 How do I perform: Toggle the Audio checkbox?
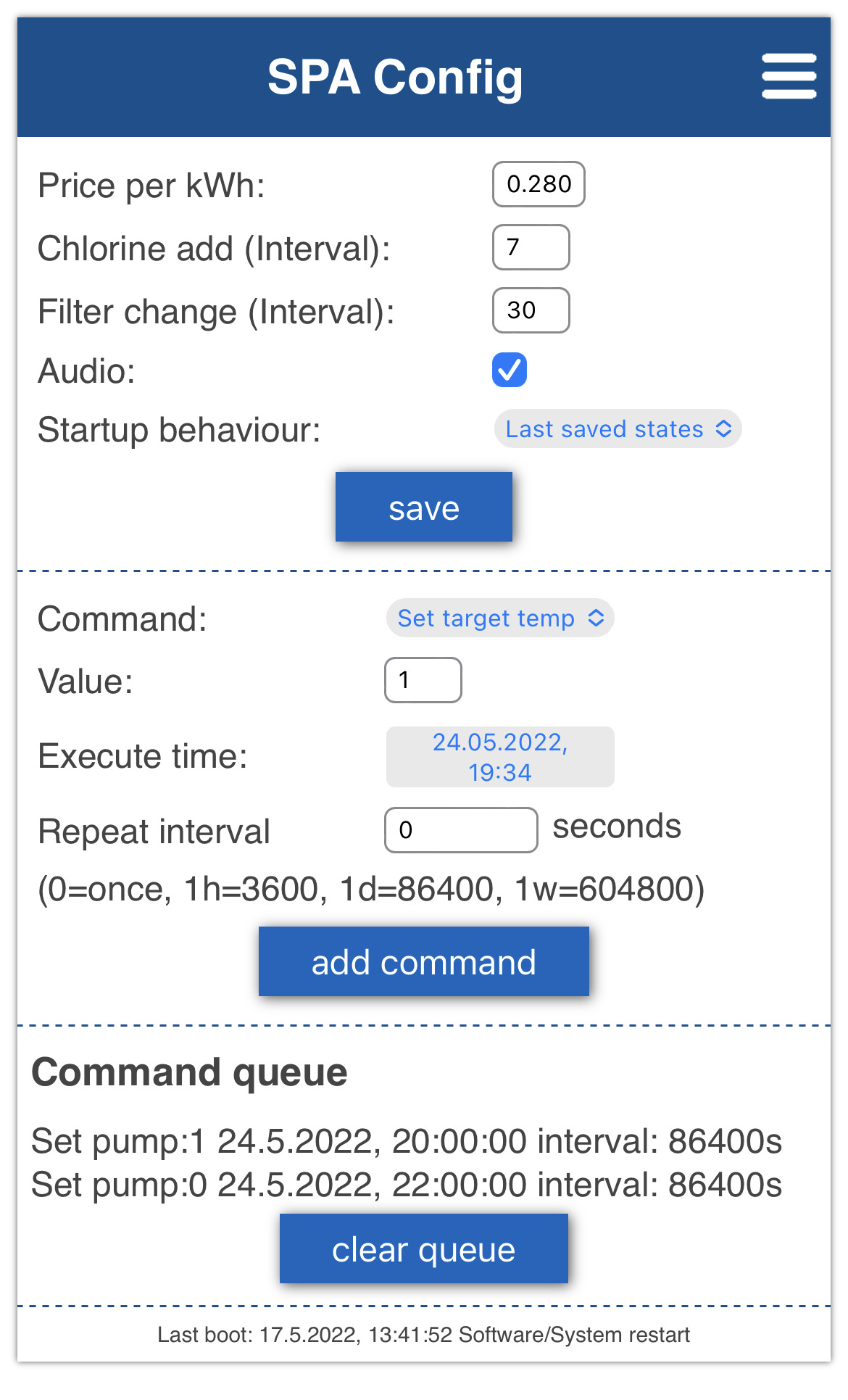[x=510, y=370]
